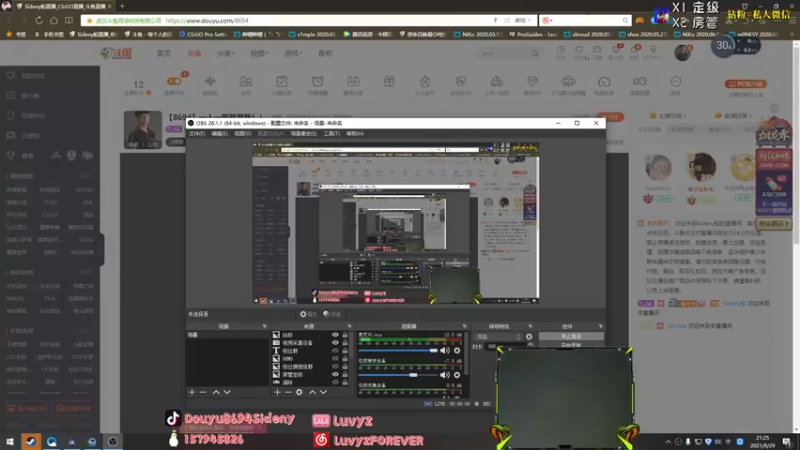This screenshot has width=800, height=450.
Task: Open transition properties gear in OBS
Action: coord(529,337)
